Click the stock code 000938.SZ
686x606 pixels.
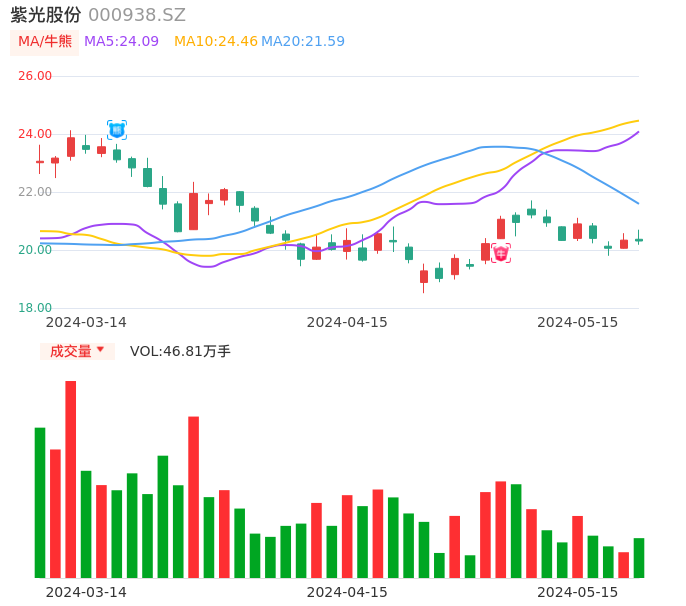(137, 15)
